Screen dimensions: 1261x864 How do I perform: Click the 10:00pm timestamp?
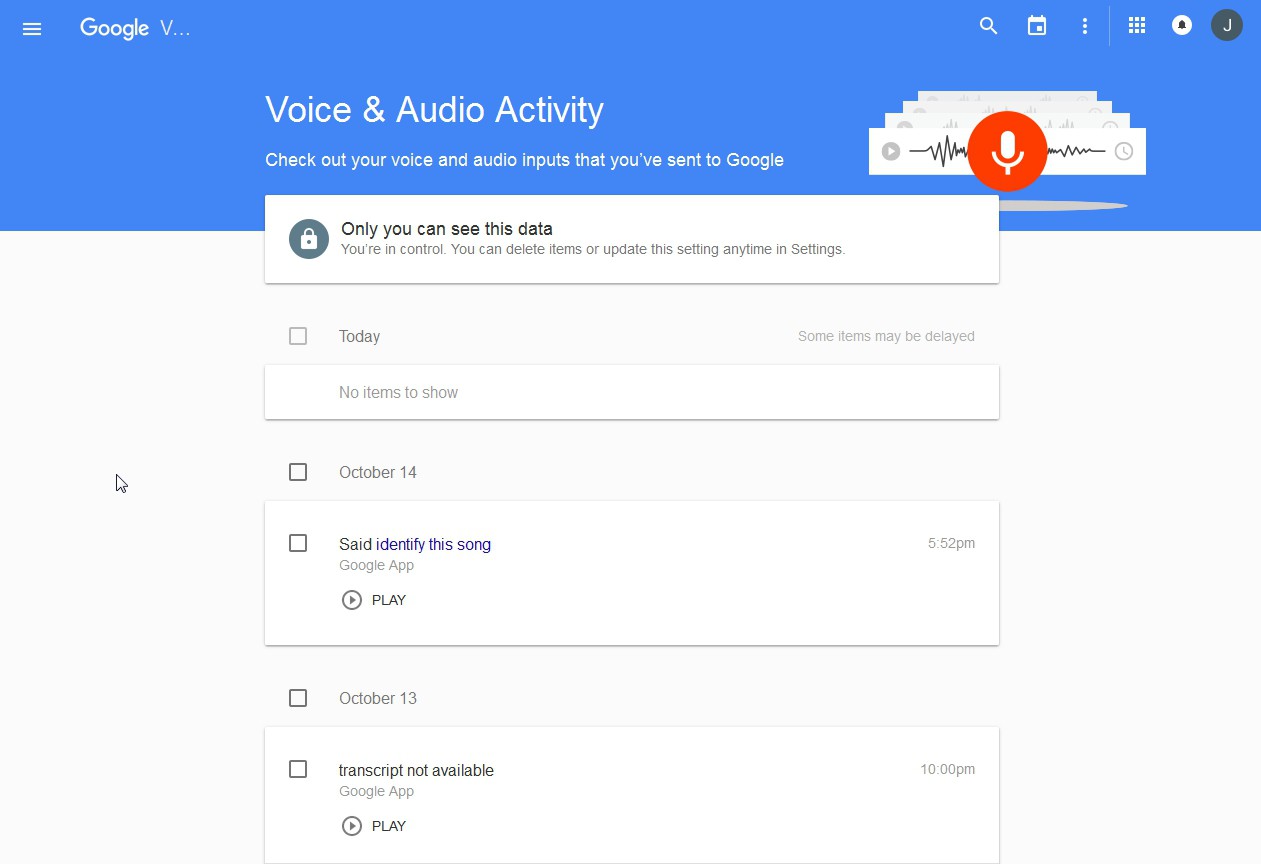947,769
